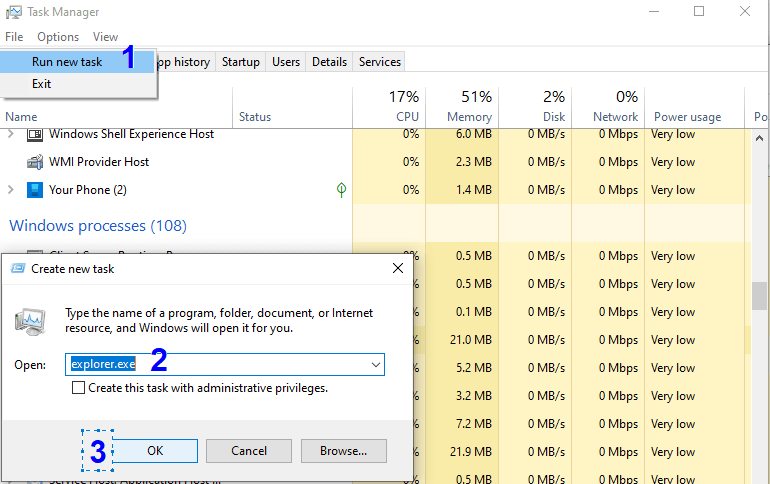Viewport: 770px width, 484px height.
Task: Click the vertical scrollbar thumb
Action: tap(760, 296)
